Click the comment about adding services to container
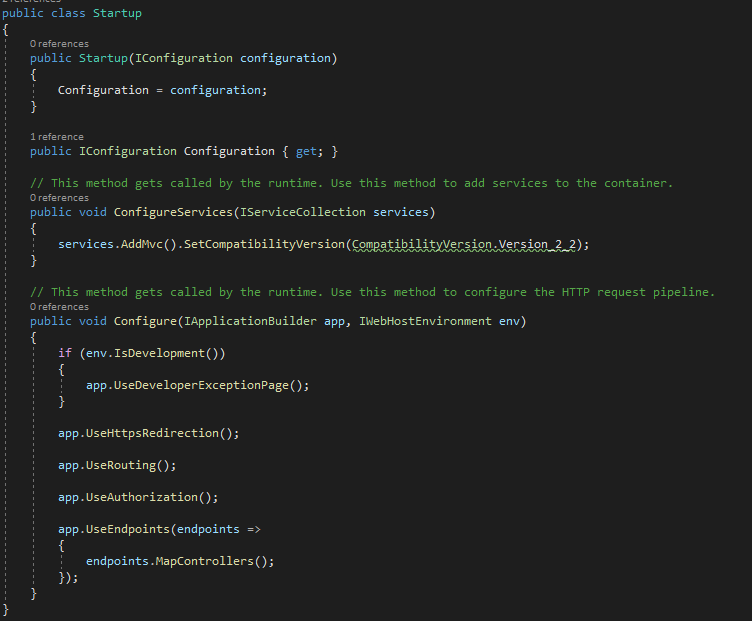Screen dimensions: 752x621 (x=351, y=183)
